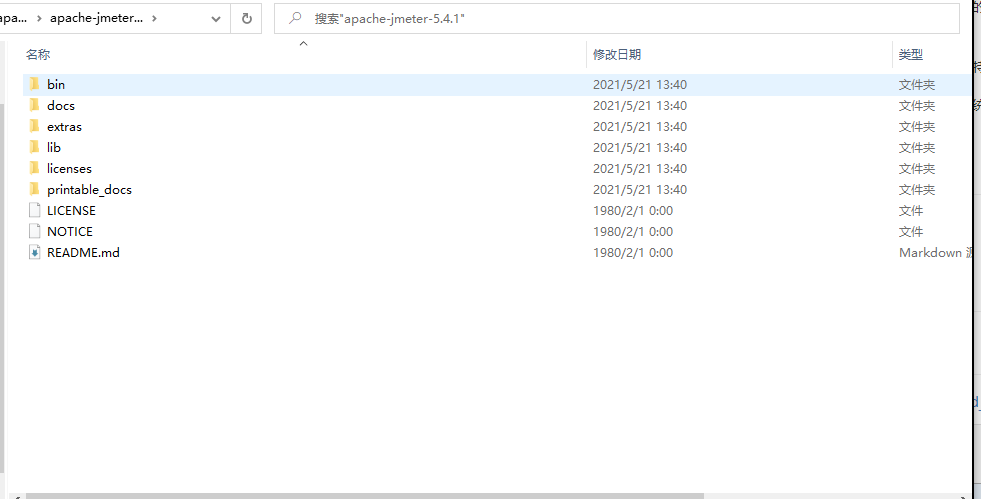Expand chevron after apache-jmeter breadcrumb
Screen dimensions: 981x499
pos(155,18)
